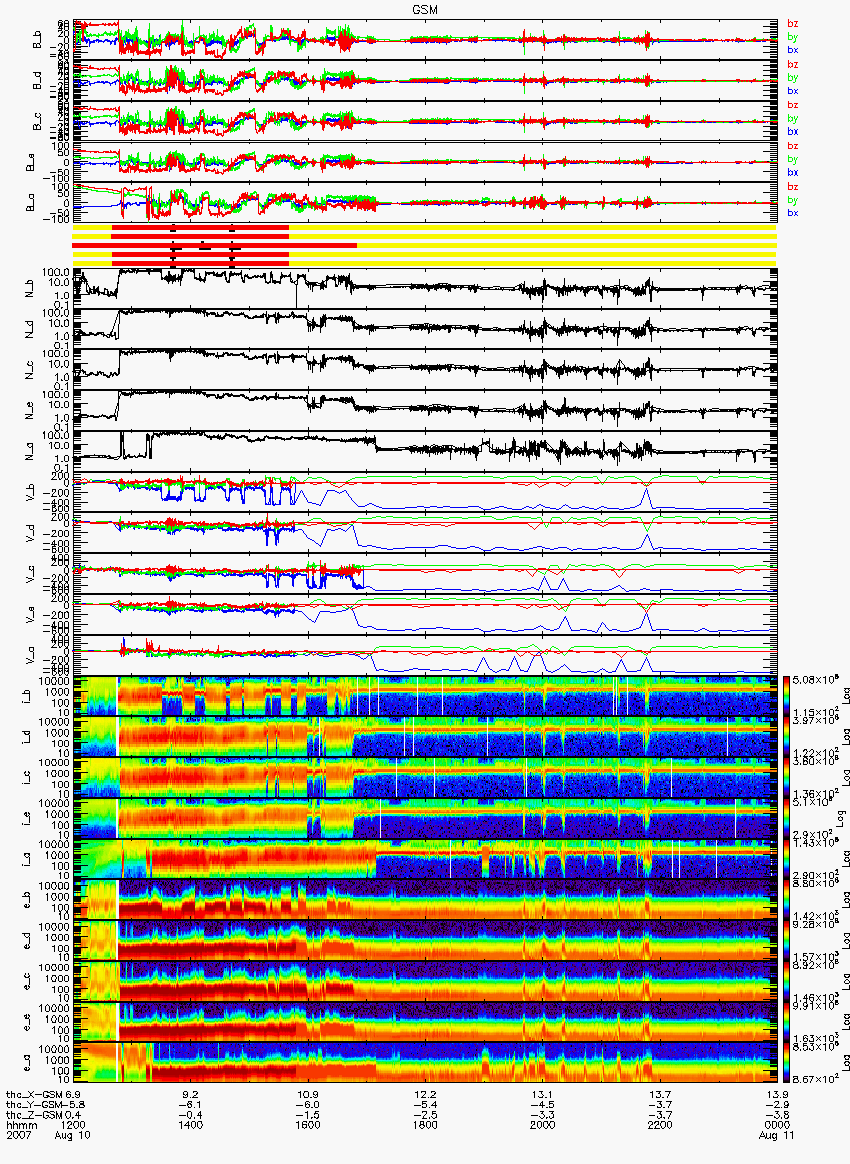Click the by legend beside the B_c panel
Image resolution: width=850 pixels, height=1164 pixels.
[x=792, y=118]
